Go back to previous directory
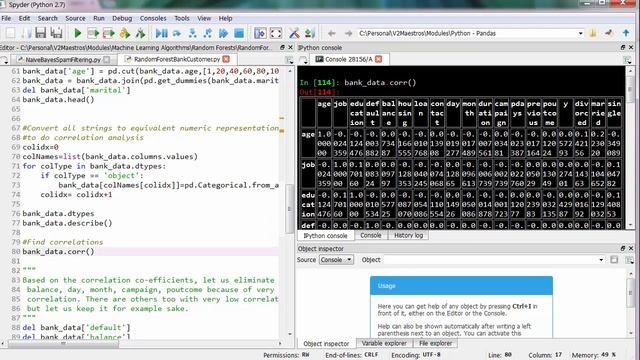Image resolution: width=640 pixels, height=360 pixels. point(331,33)
